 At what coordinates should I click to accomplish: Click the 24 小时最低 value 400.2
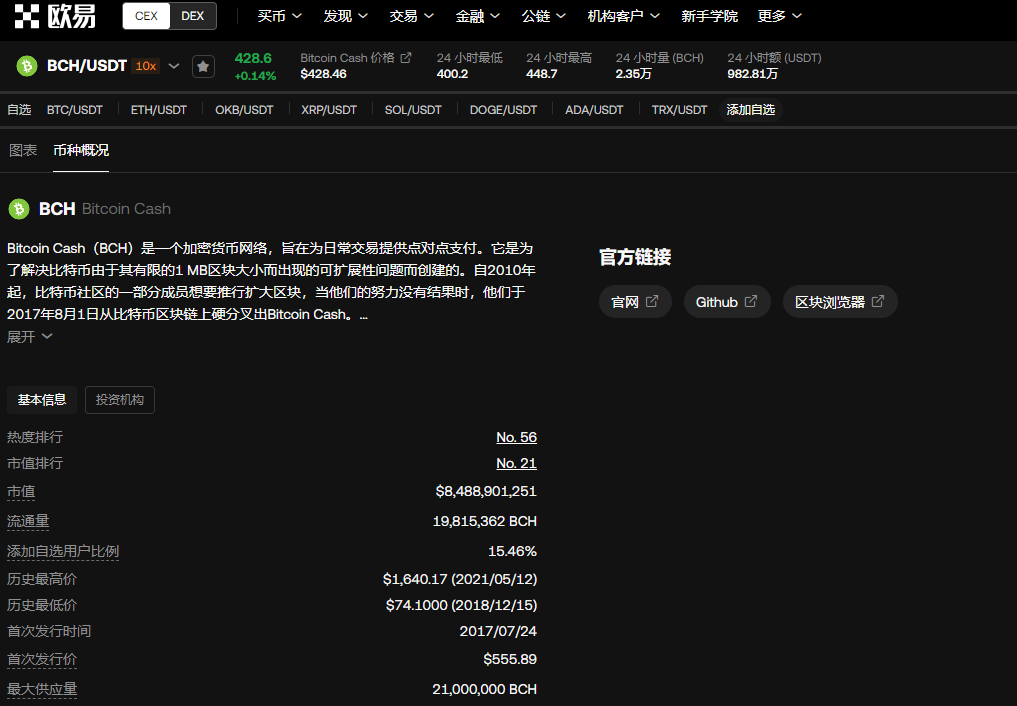[x=452, y=74]
